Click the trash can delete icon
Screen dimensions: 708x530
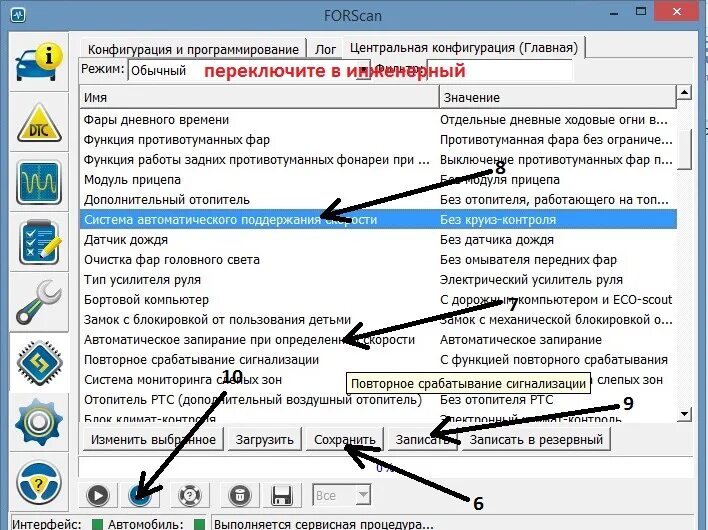point(240,495)
